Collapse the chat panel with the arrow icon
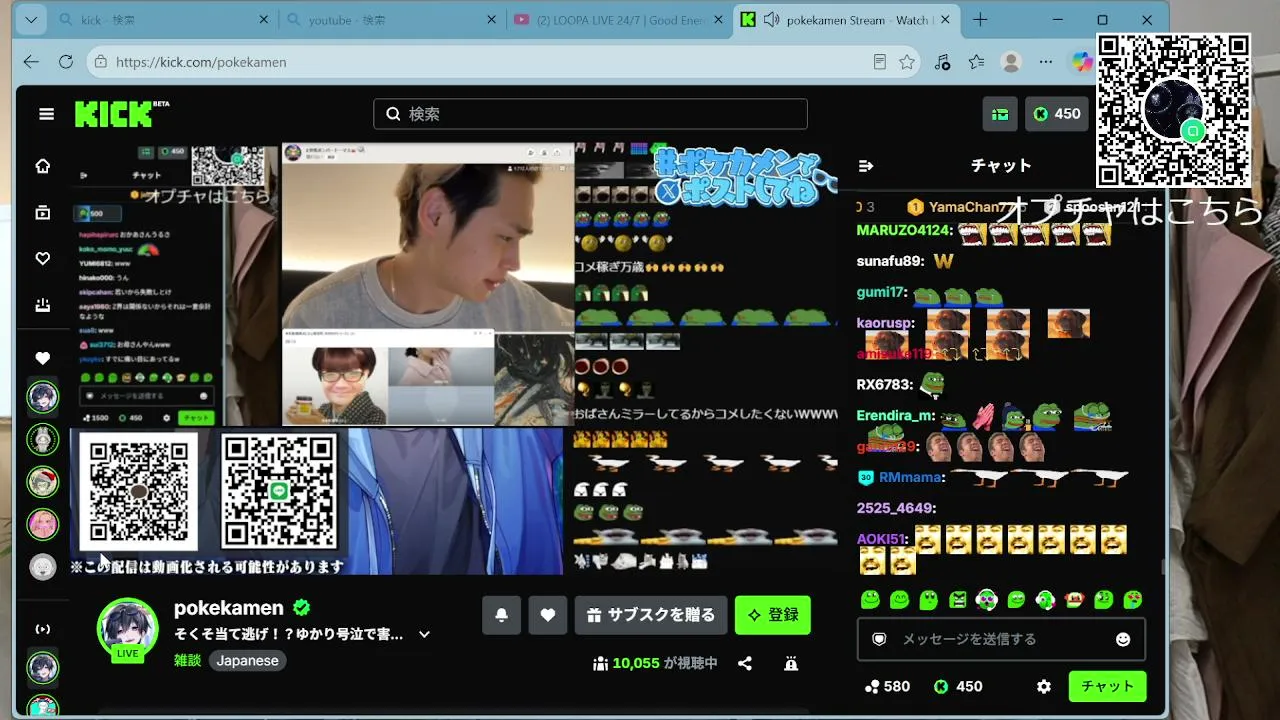This screenshot has height=720, width=1280. [x=866, y=166]
